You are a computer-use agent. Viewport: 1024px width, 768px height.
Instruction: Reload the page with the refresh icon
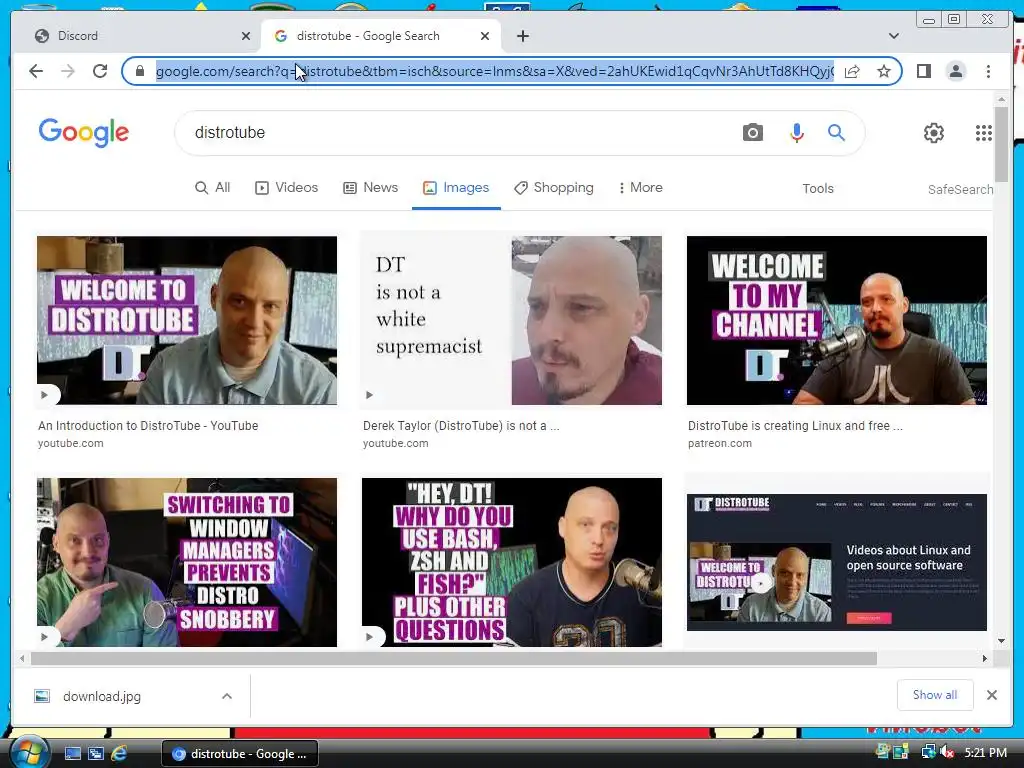[x=100, y=71]
